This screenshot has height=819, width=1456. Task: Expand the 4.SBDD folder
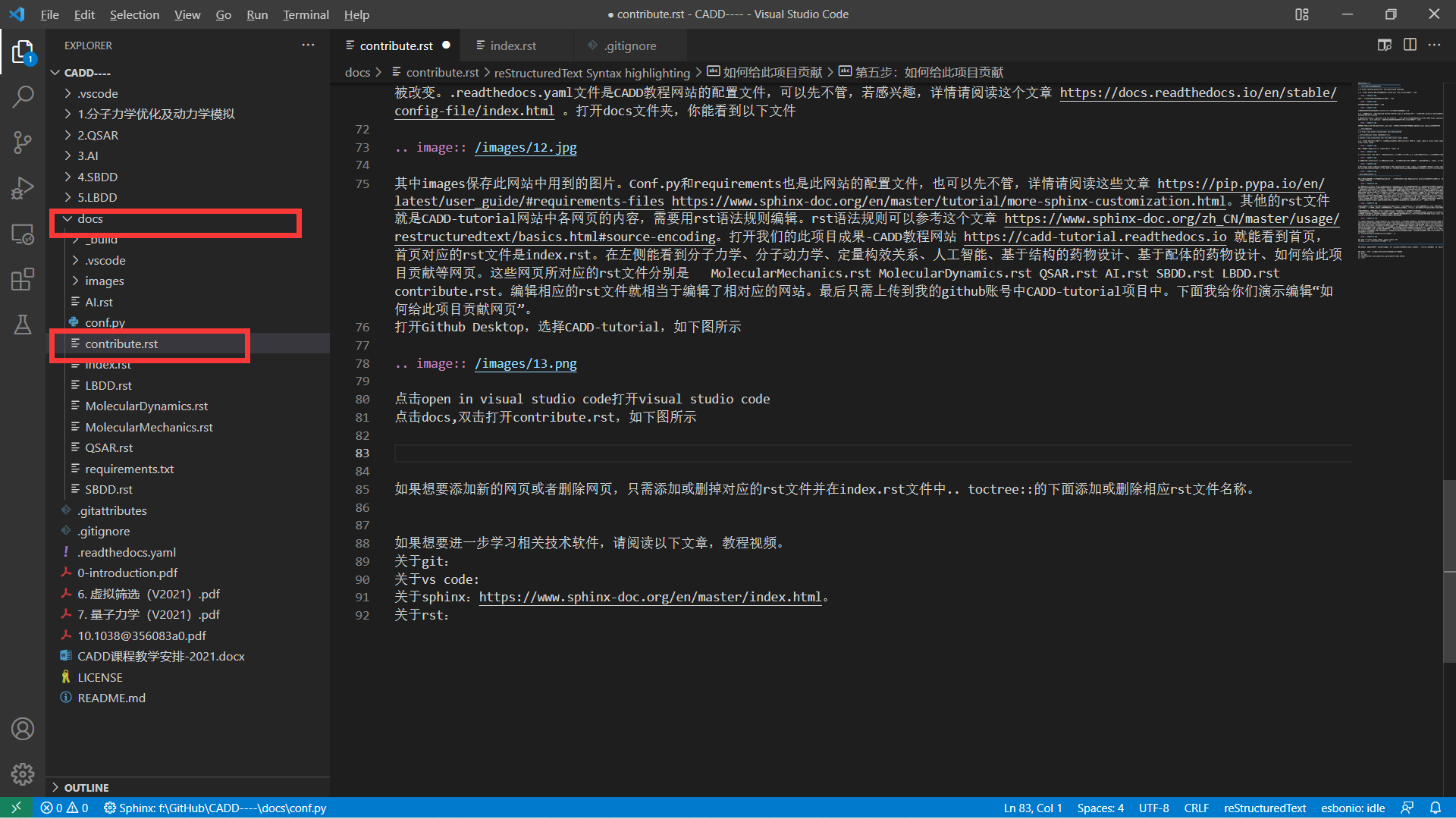(97, 177)
